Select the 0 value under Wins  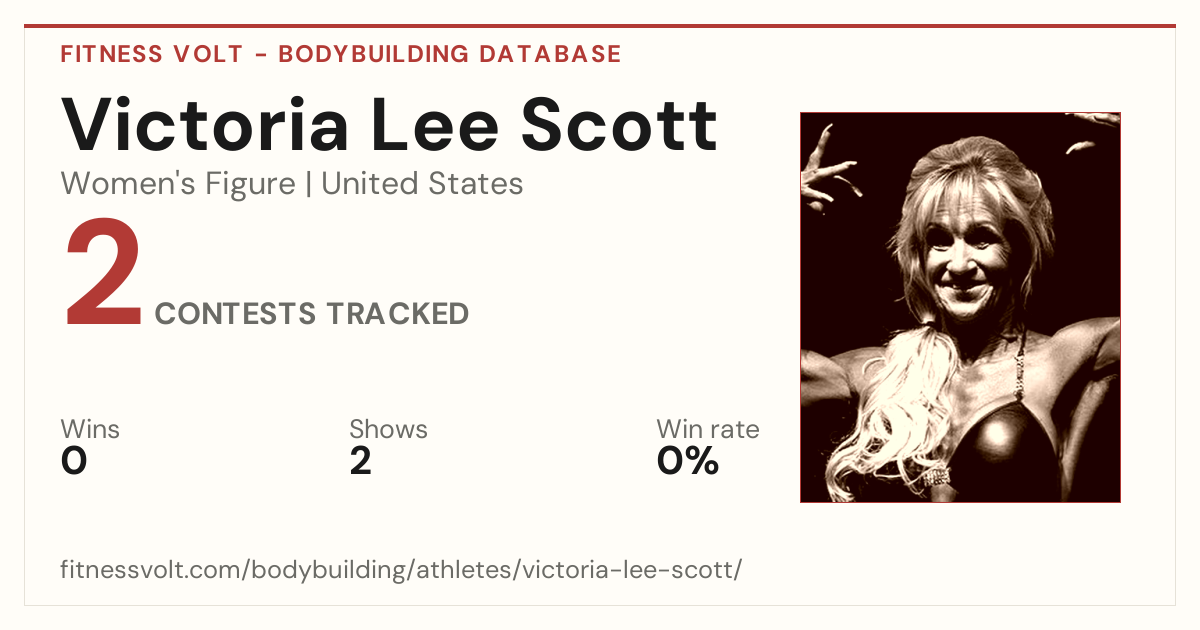pos(74,461)
